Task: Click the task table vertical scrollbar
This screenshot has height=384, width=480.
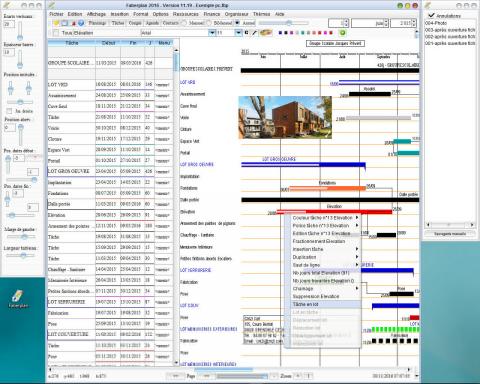Action: pyautogui.click(x=176, y=206)
